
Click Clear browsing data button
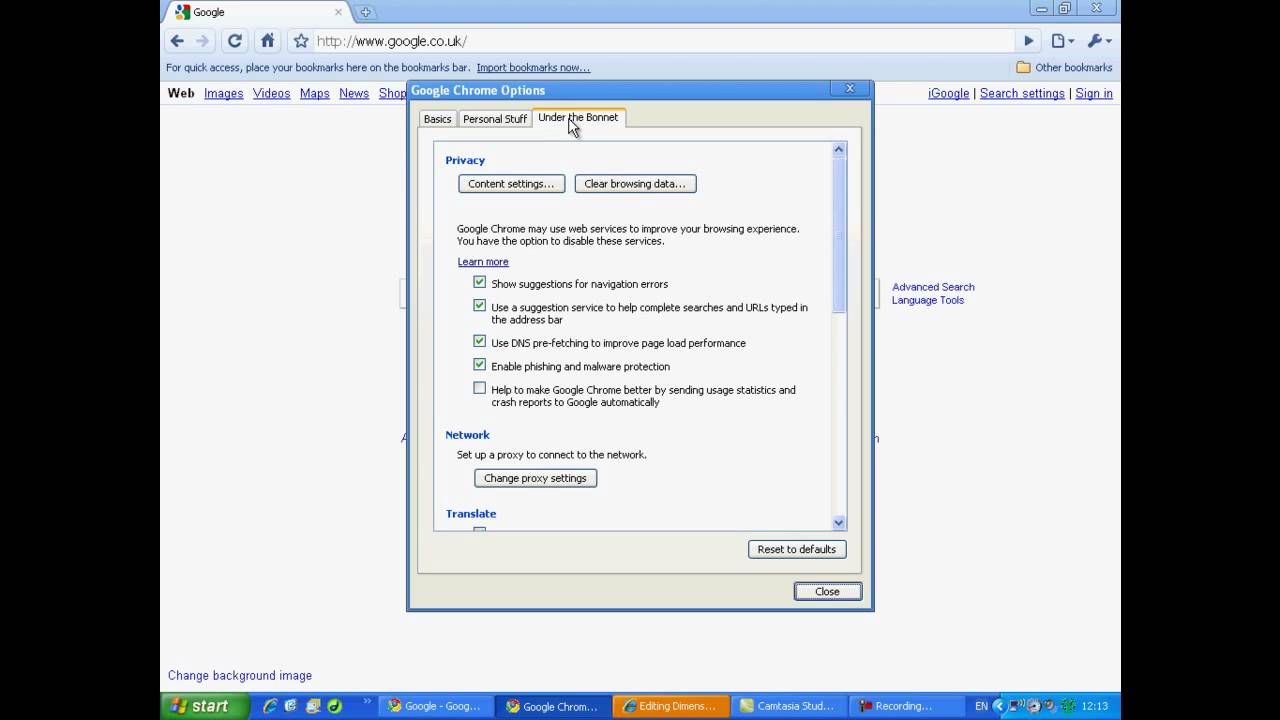pos(635,184)
